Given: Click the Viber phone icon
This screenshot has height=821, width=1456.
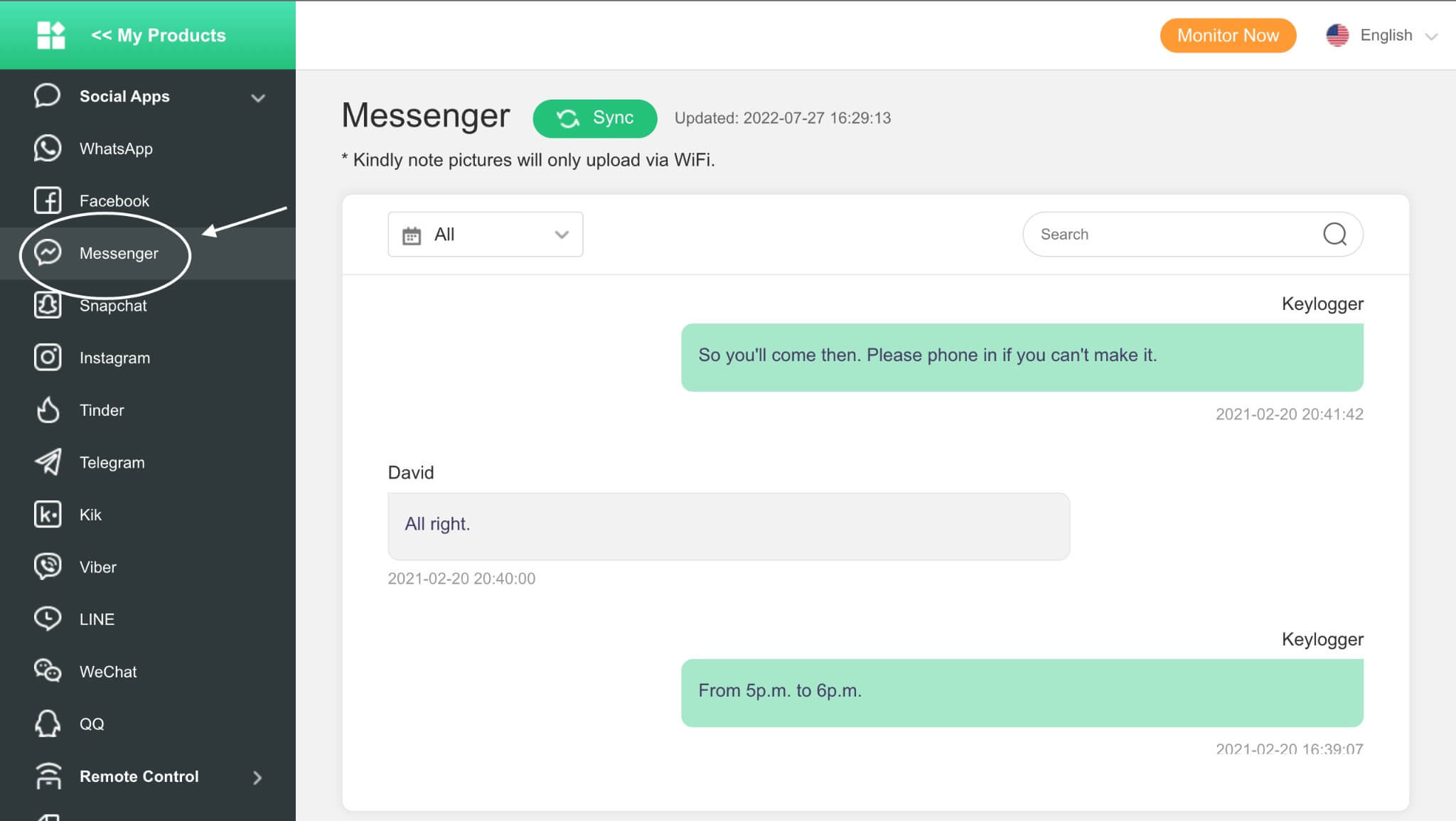Looking at the screenshot, I should [48, 567].
